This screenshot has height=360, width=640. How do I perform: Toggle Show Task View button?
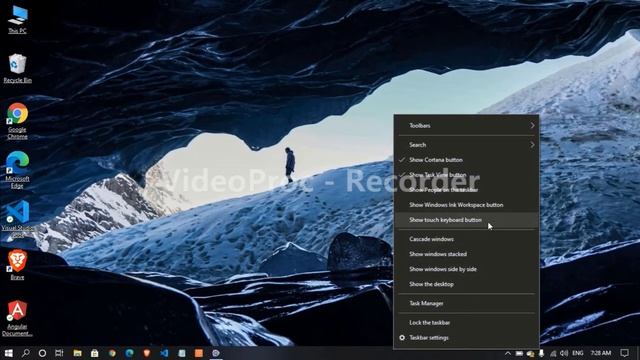[466, 175]
